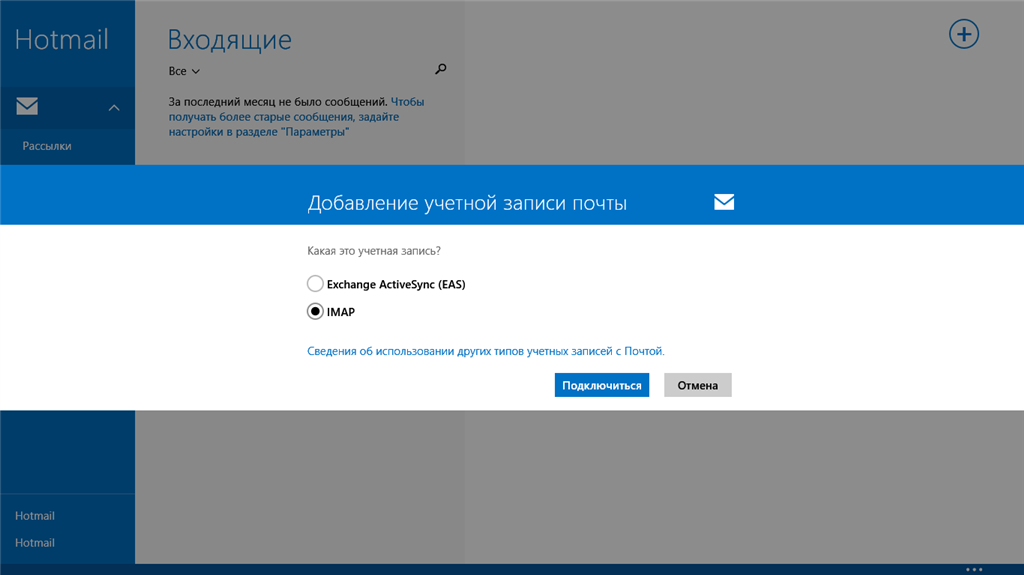Image resolution: width=1024 pixels, height=575 pixels.
Task: Click the Отмена button
Action: pos(697,385)
